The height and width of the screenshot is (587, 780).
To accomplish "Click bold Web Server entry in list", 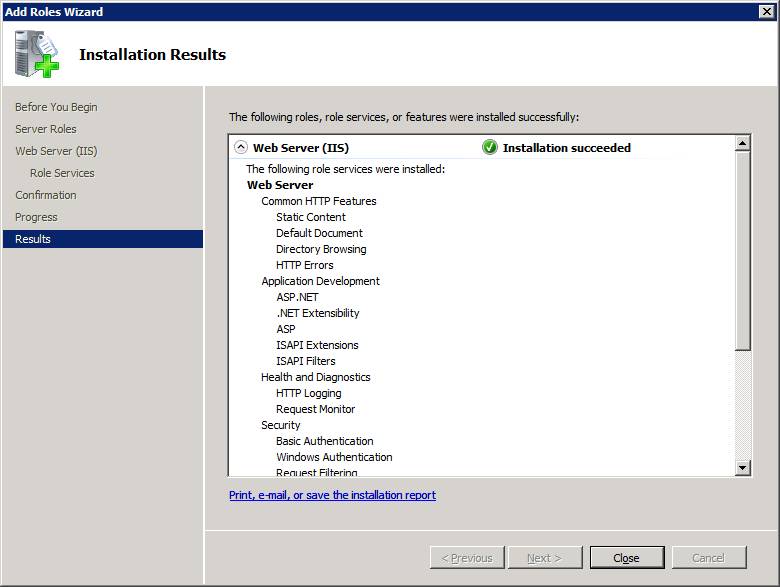I will 280,185.
